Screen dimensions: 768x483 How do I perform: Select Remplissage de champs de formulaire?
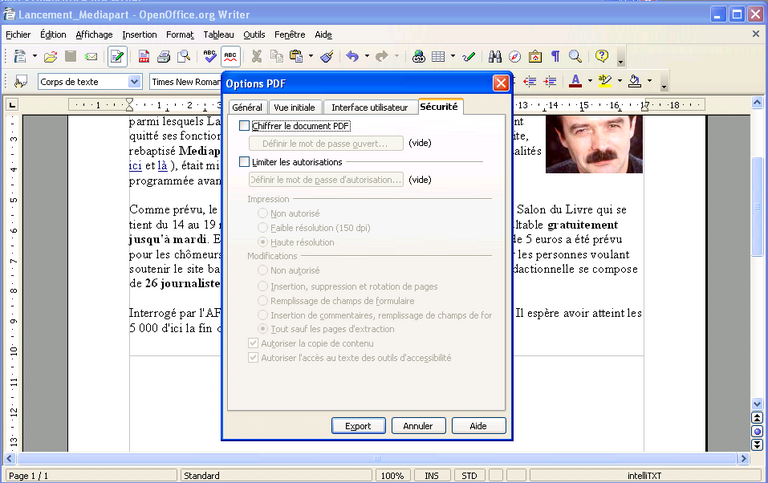tap(263, 300)
